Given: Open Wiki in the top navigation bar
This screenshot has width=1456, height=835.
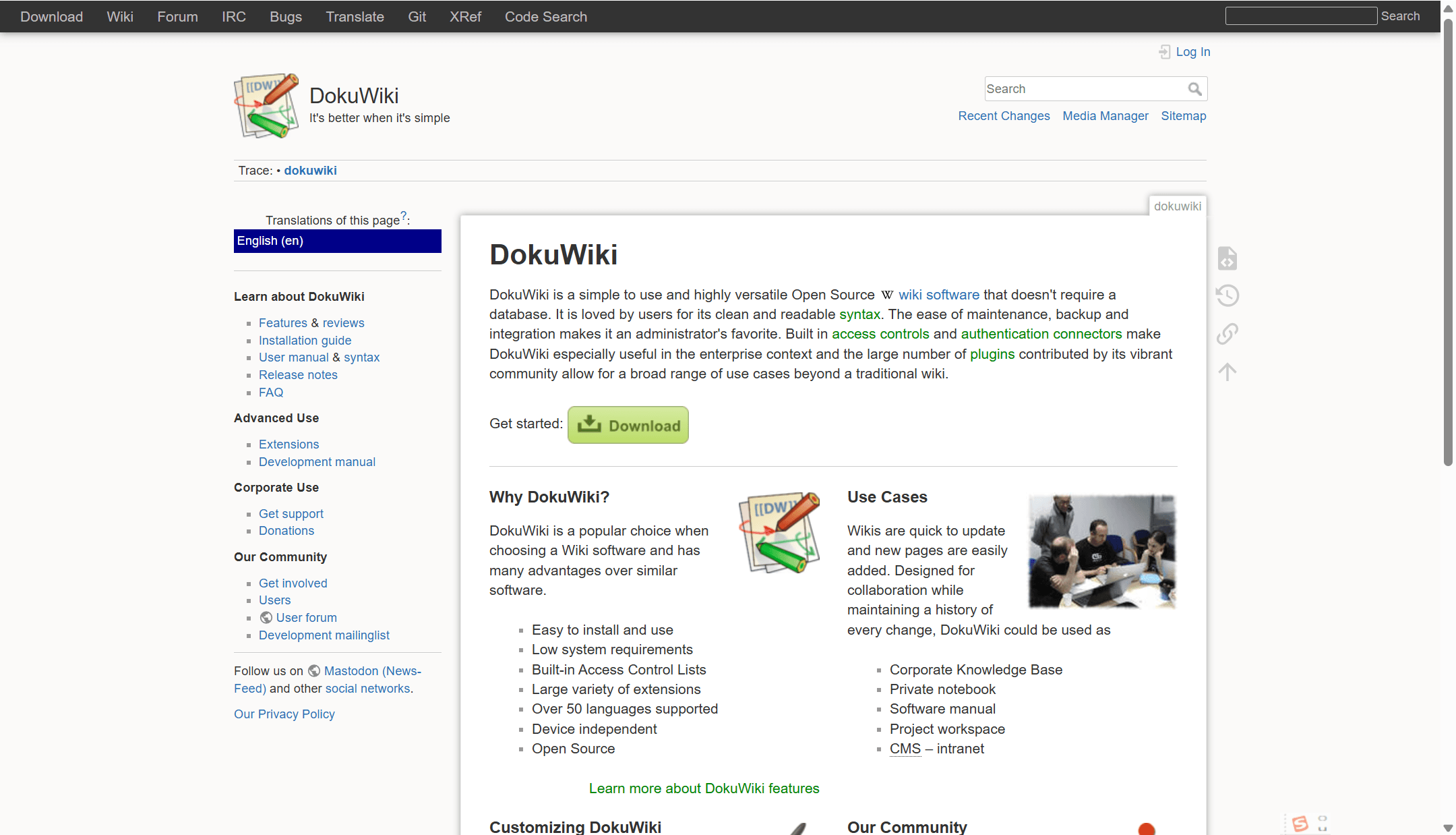Looking at the screenshot, I should tap(120, 17).
